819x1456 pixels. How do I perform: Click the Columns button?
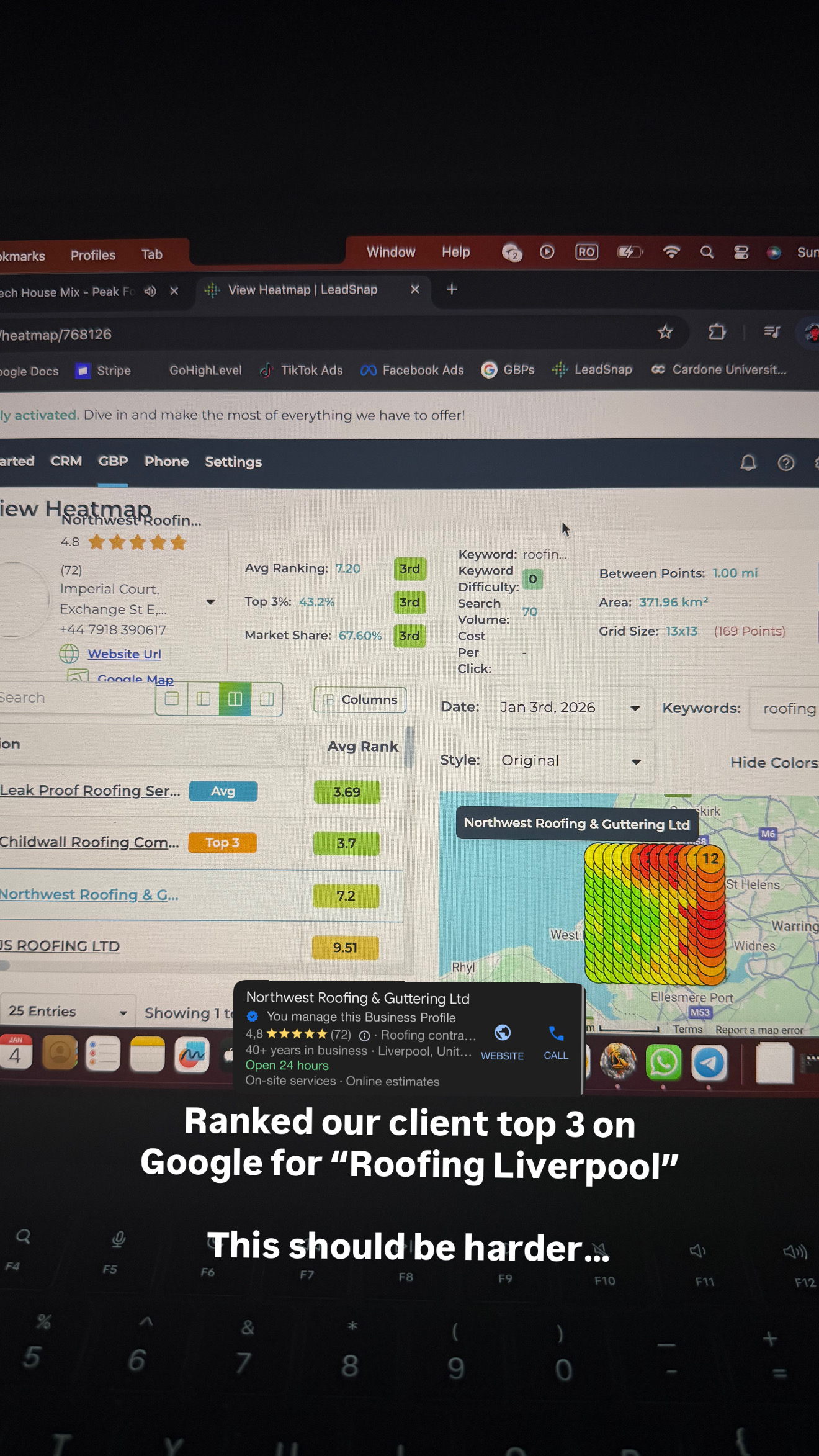tap(360, 699)
